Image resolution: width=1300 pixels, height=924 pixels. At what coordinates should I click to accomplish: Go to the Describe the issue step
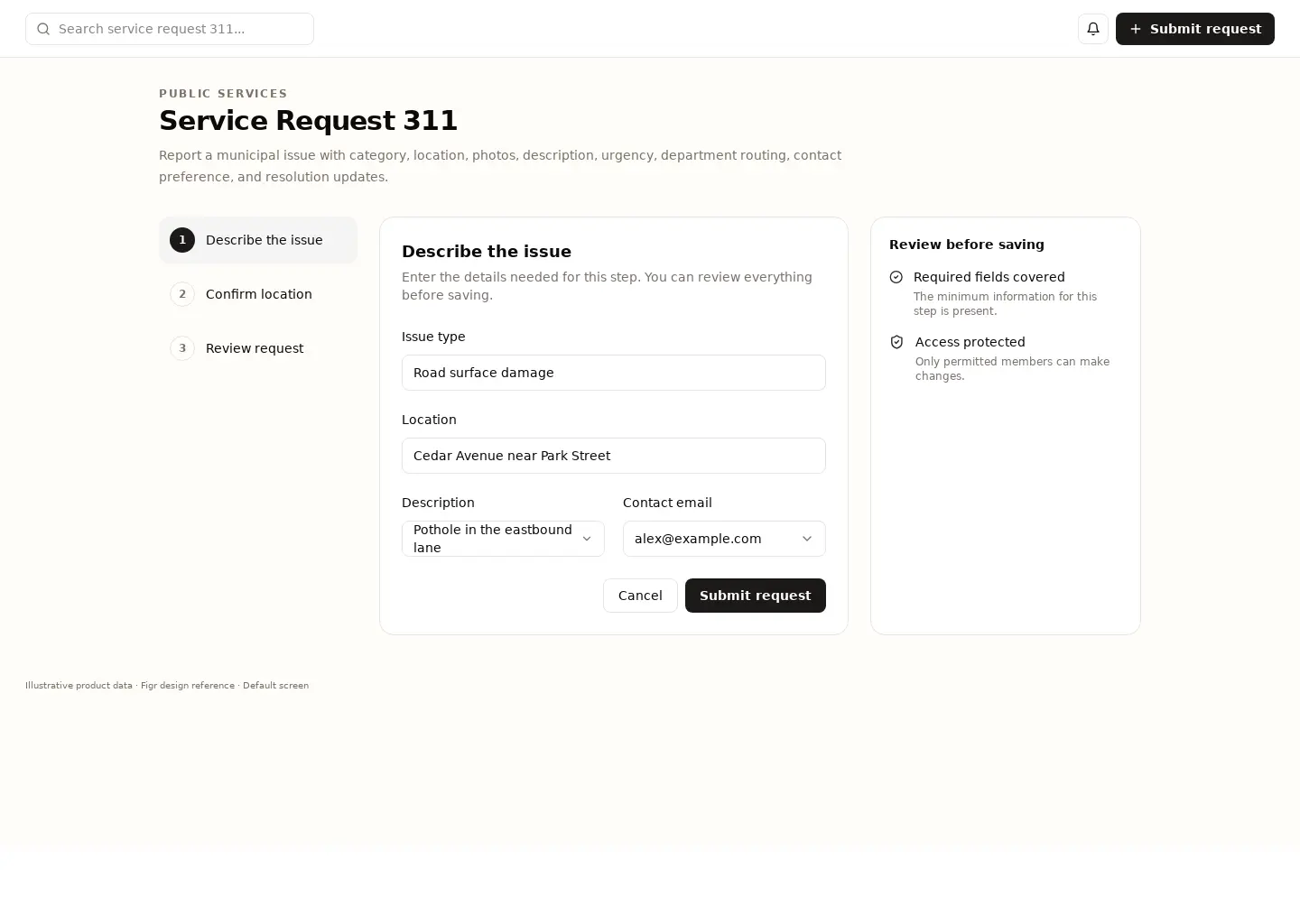[258, 240]
